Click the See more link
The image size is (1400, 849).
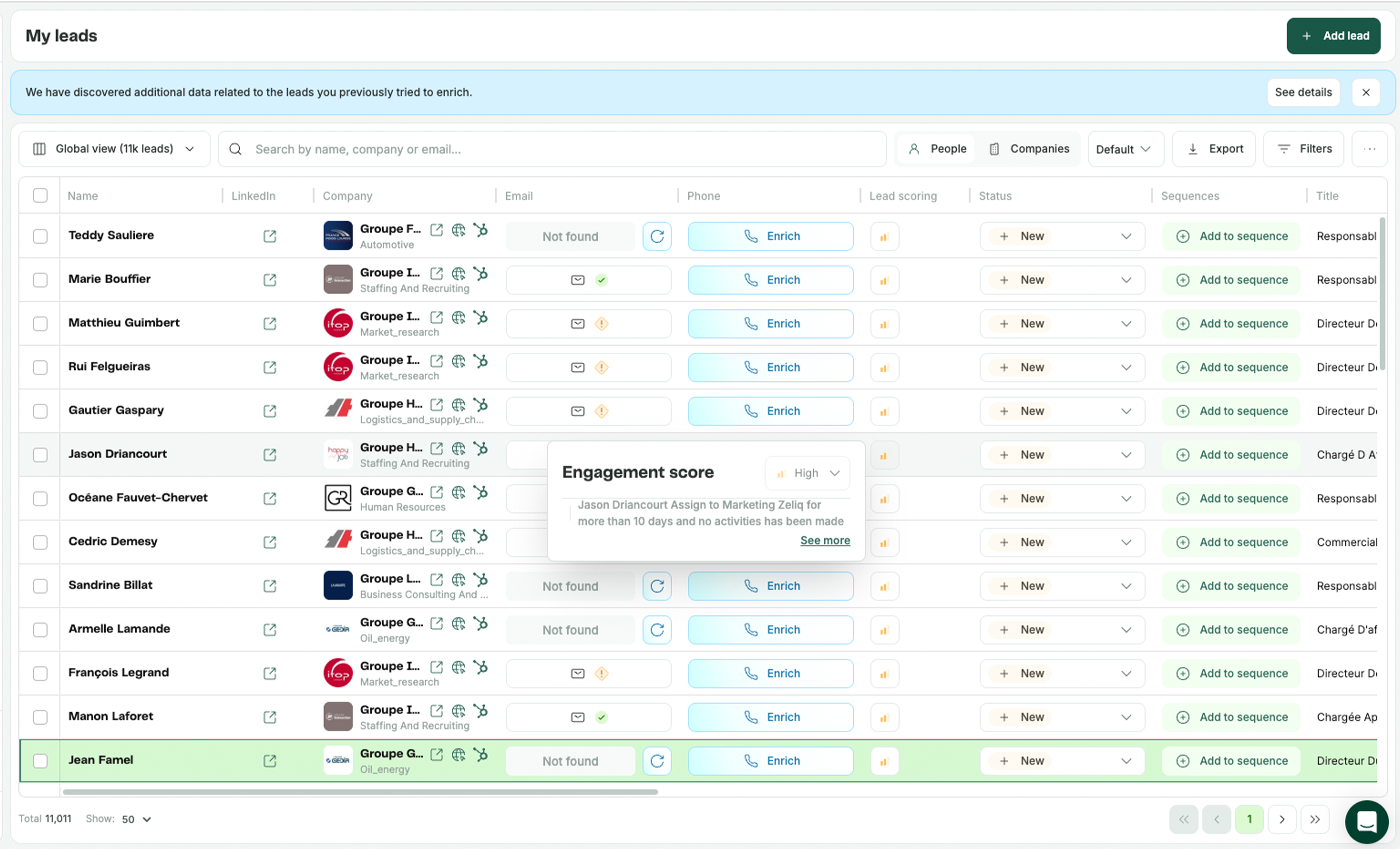[825, 540]
